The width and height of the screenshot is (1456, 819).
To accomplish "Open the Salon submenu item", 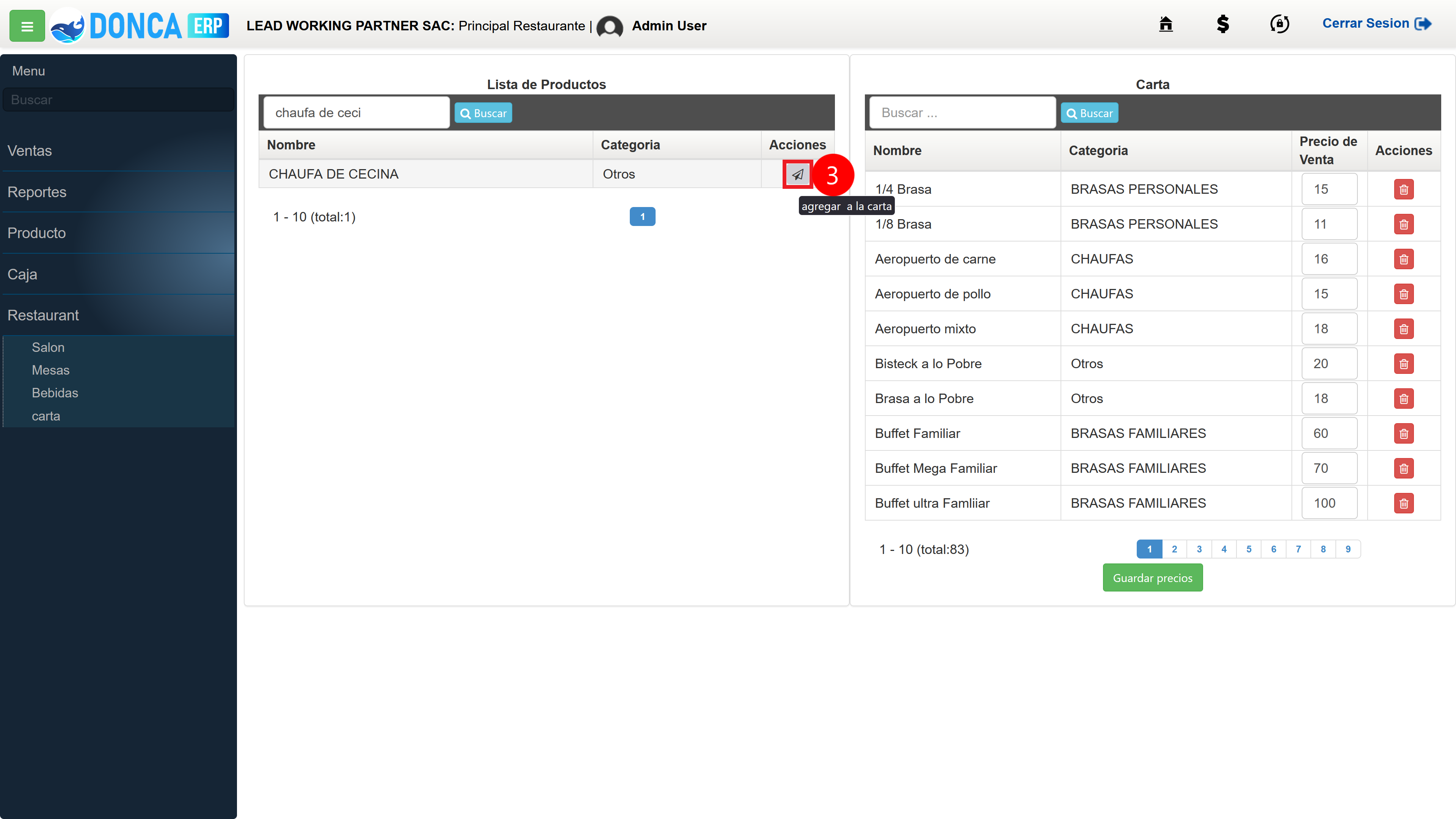I will pos(48,348).
